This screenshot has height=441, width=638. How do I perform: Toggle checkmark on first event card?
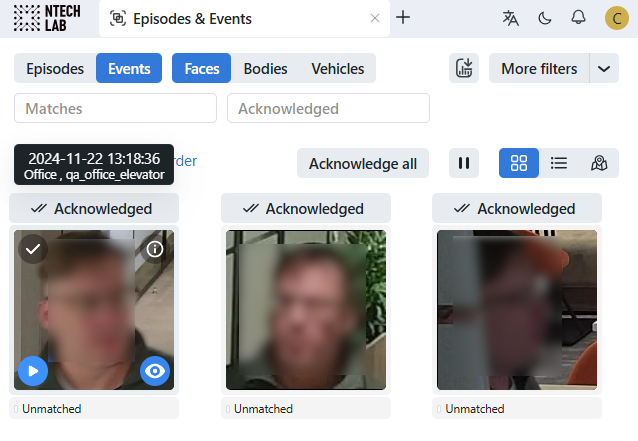(33, 249)
